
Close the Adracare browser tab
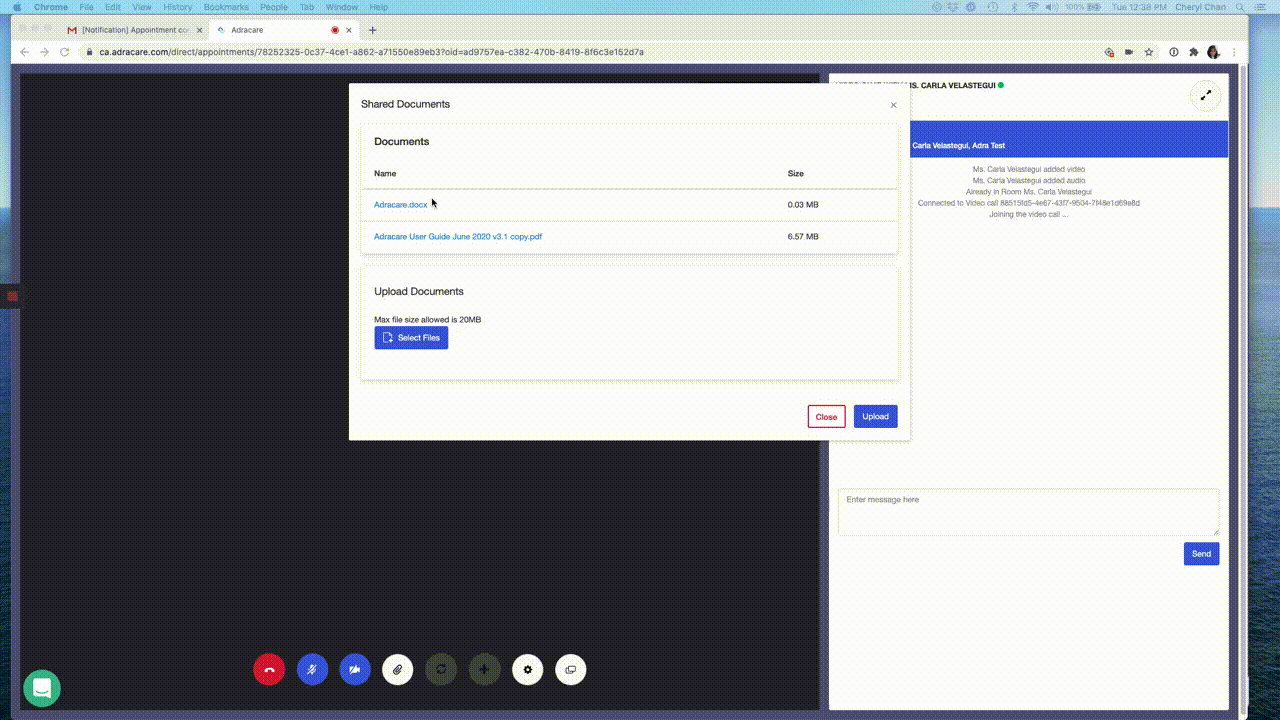click(x=349, y=30)
